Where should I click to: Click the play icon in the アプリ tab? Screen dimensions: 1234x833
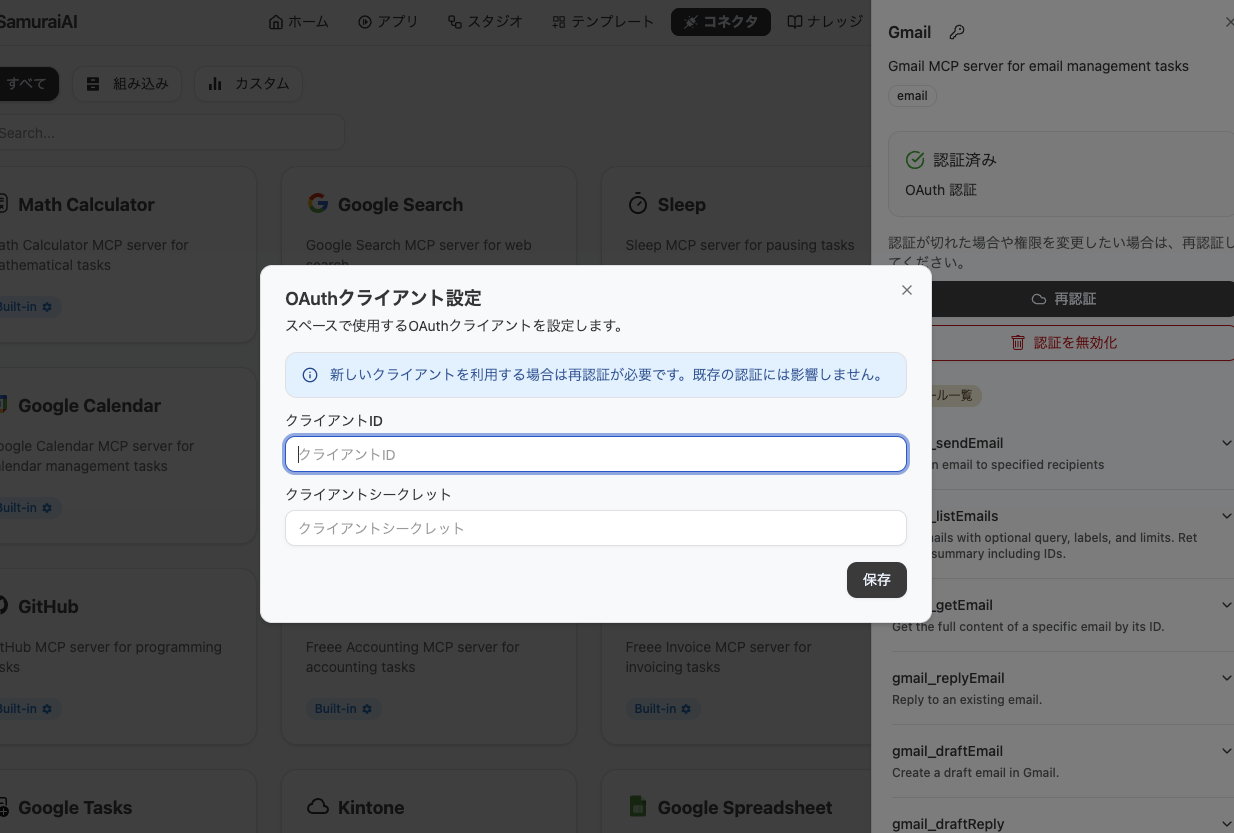(365, 22)
